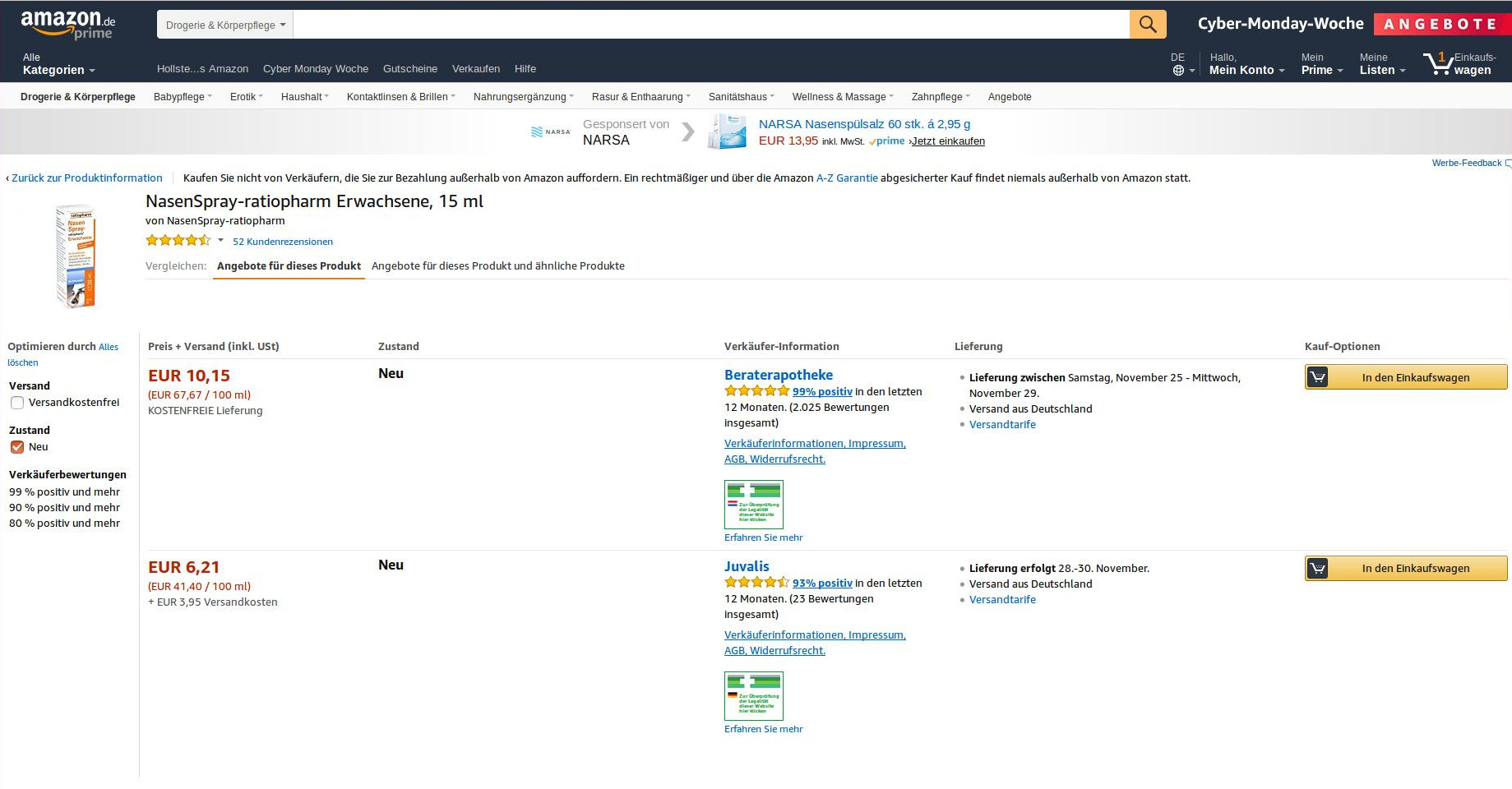Open the 52 Kundenrezensionen link
Image resolution: width=1512 pixels, height=789 pixels.
point(282,242)
